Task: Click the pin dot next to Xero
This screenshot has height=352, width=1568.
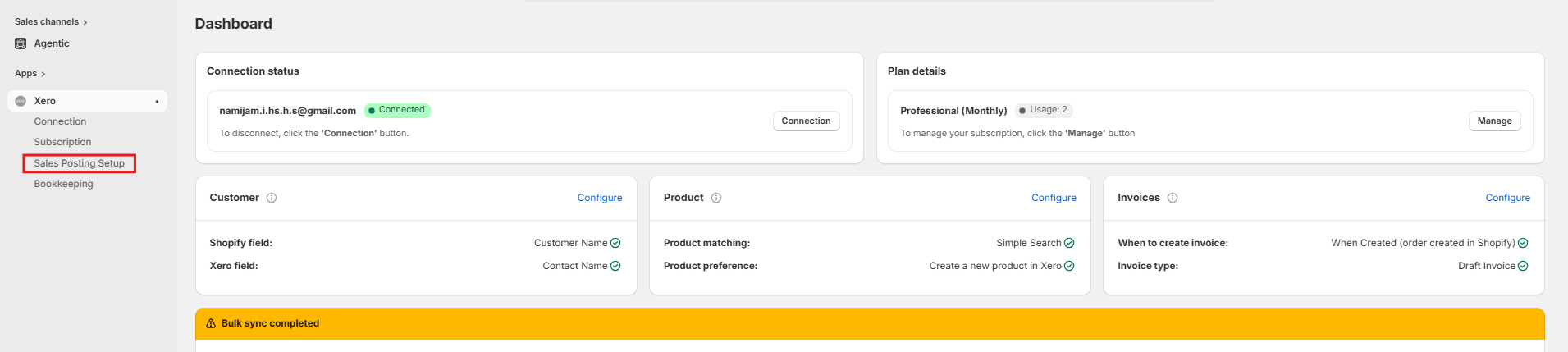Action: (x=157, y=102)
